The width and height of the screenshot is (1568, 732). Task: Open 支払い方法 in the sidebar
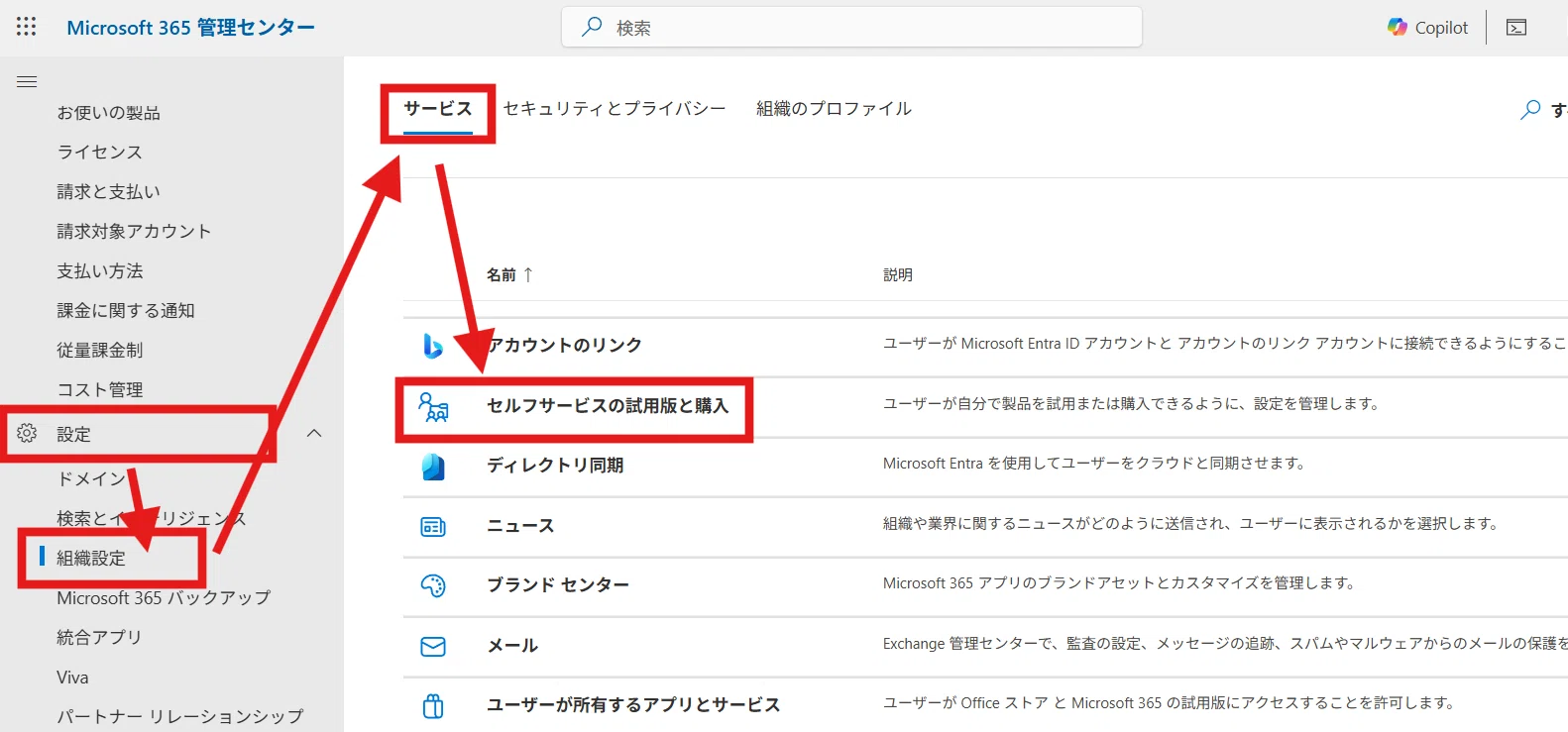pyautogui.click(x=99, y=271)
